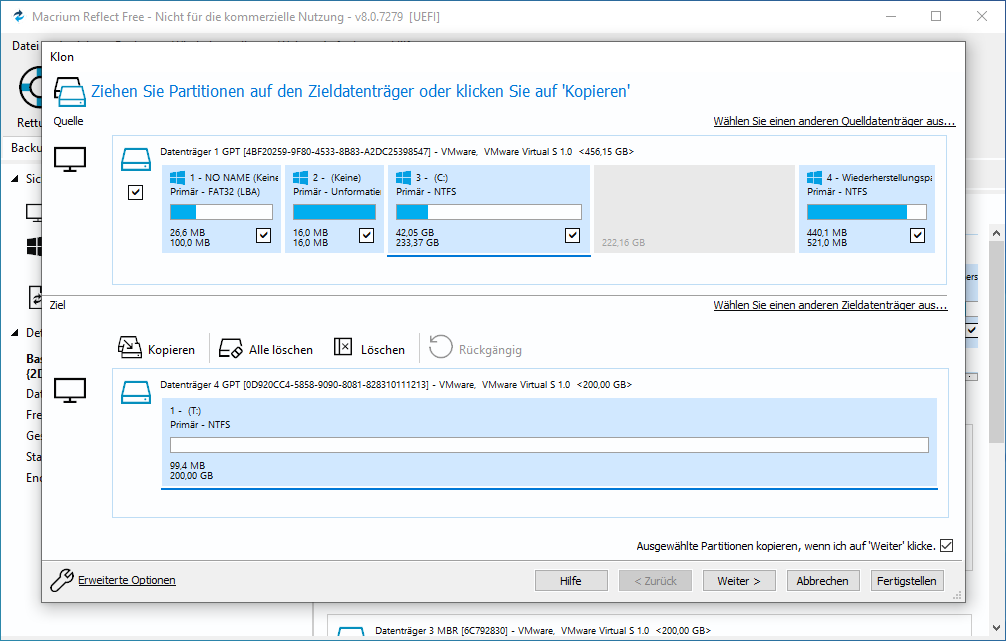This screenshot has height=641, width=1006.
Task: Click the Macrium Reflect title bar icon
Action: coord(19,16)
